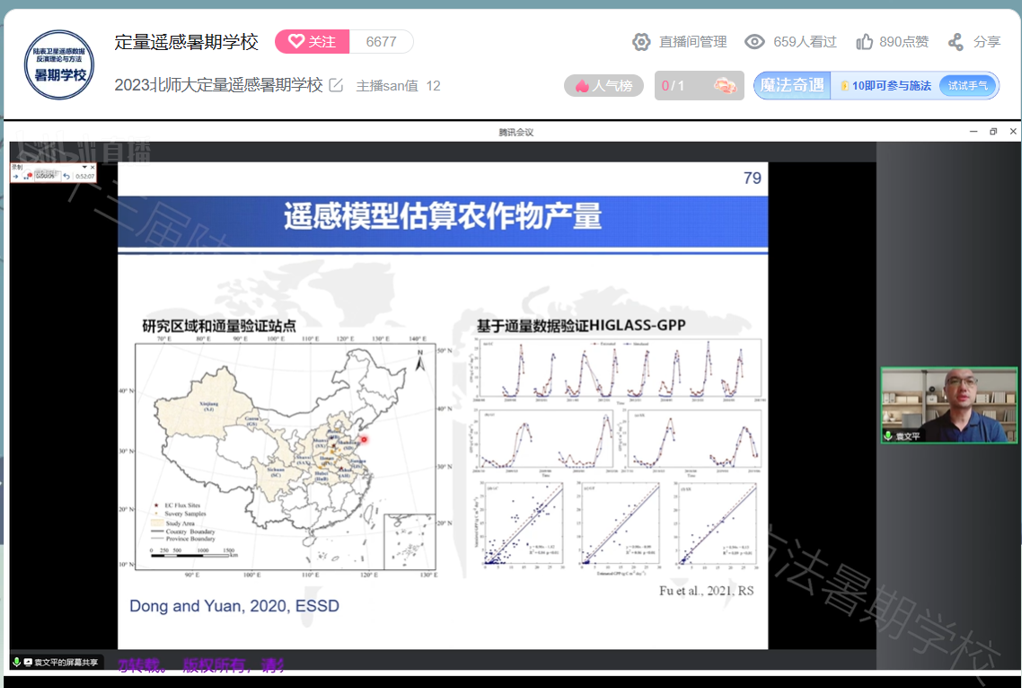
Task: Click the undo arrow in recording toolbar
Action: pyautogui.click(x=67, y=177)
